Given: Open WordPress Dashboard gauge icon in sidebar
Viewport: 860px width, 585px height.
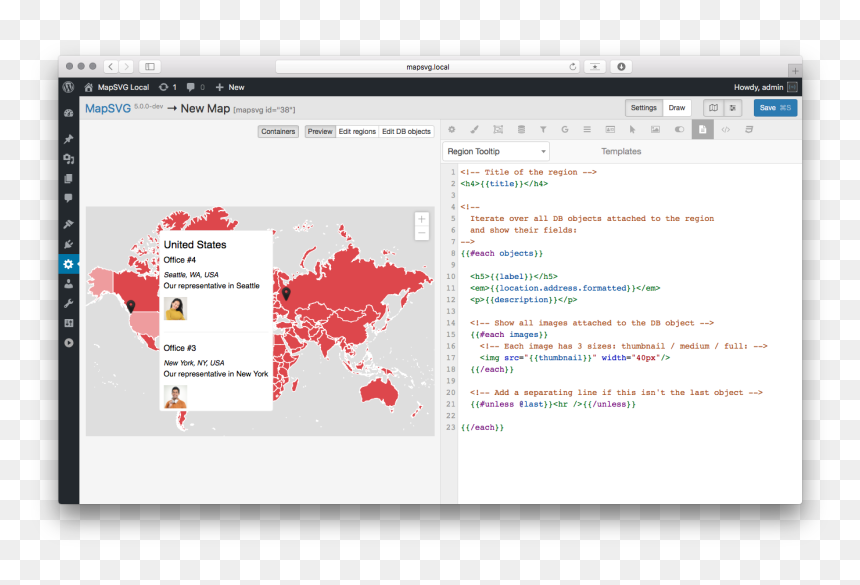Looking at the screenshot, I should point(69,113).
